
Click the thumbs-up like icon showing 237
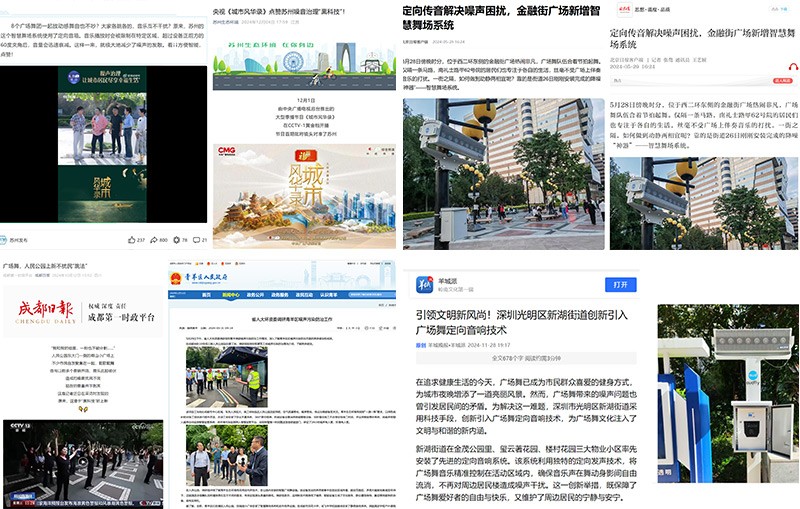point(131,240)
